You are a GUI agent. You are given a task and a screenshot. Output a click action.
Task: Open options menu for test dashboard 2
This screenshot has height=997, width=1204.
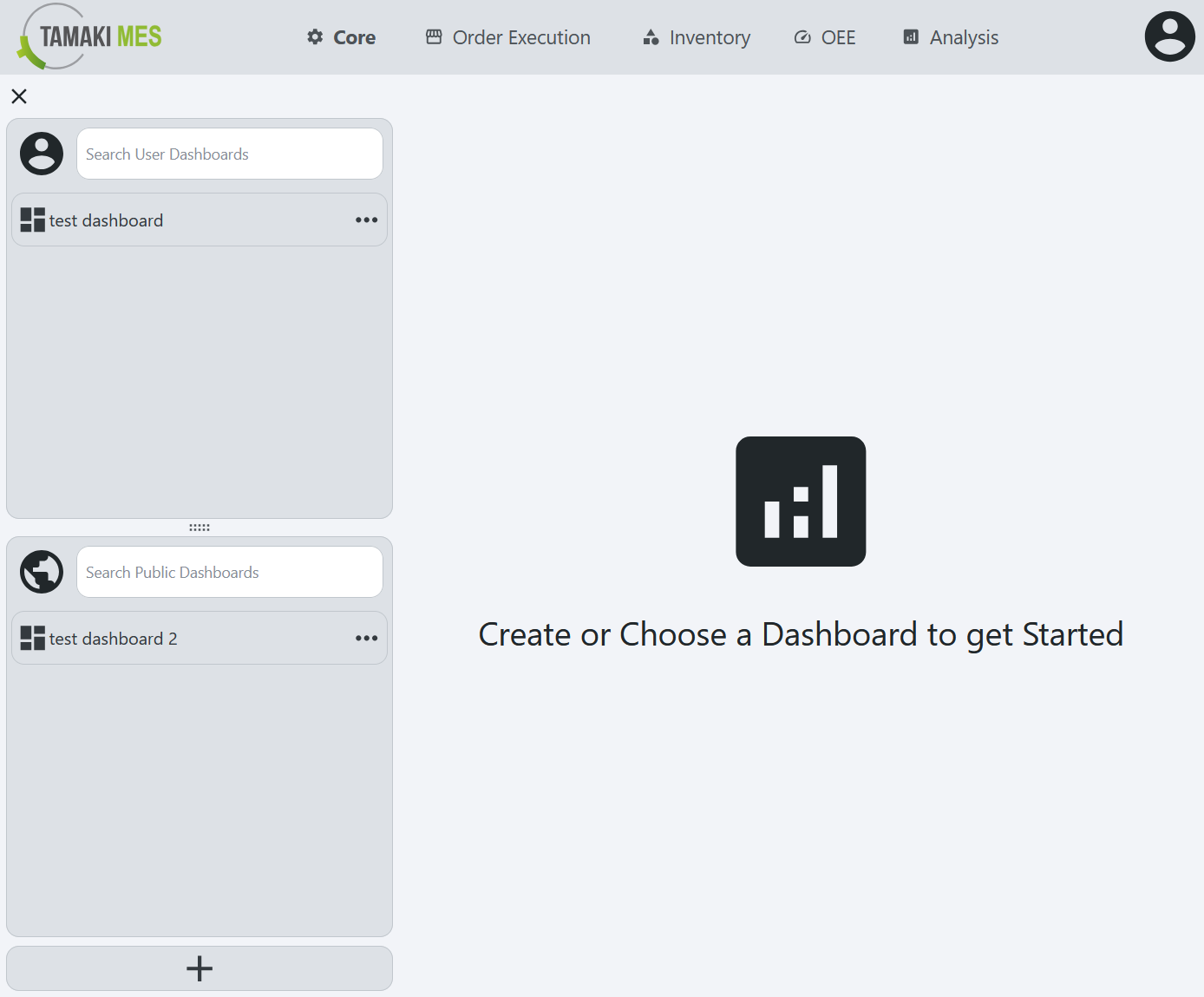[366, 638]
